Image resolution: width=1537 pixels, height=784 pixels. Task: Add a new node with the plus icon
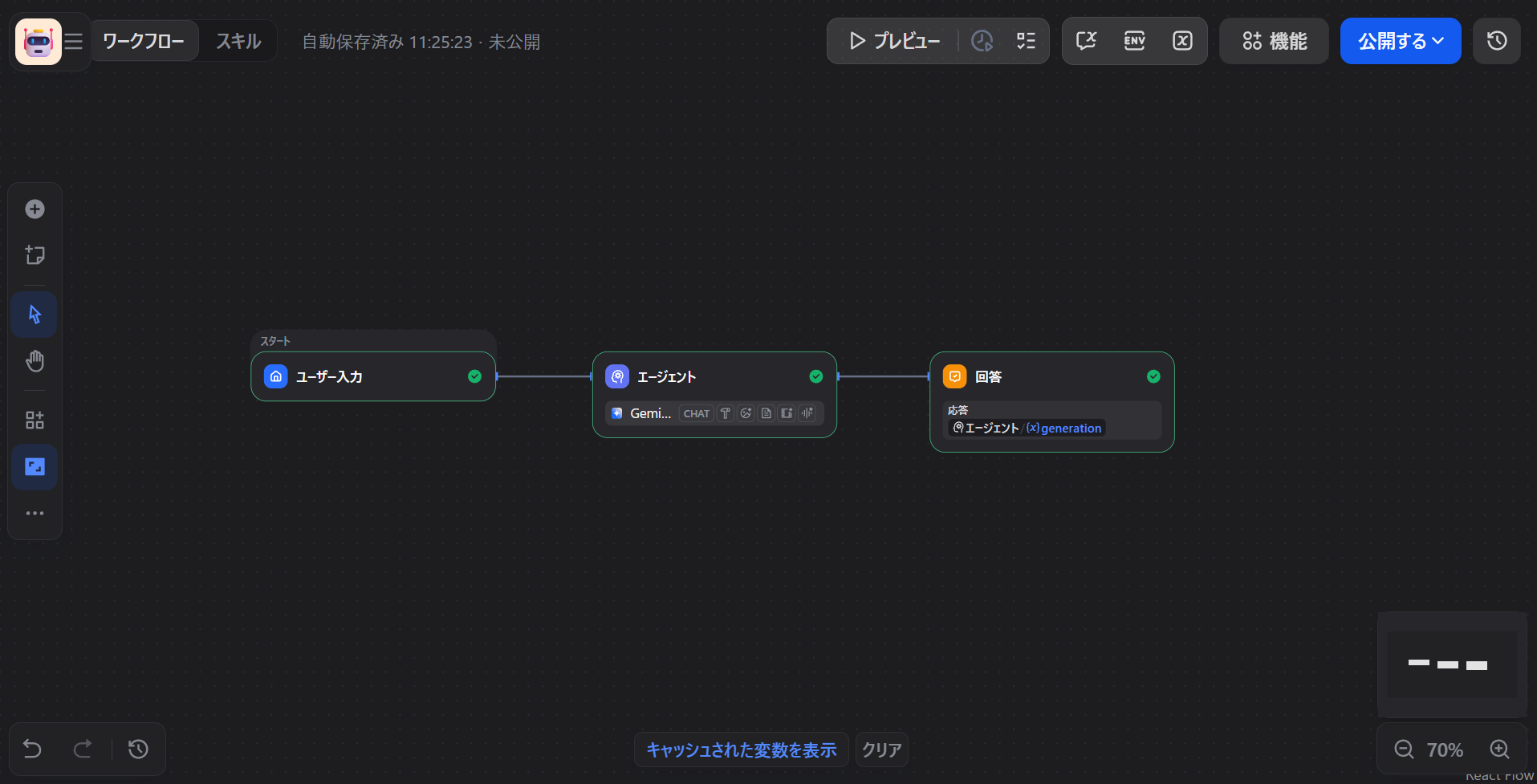click(x=35, y=209)
